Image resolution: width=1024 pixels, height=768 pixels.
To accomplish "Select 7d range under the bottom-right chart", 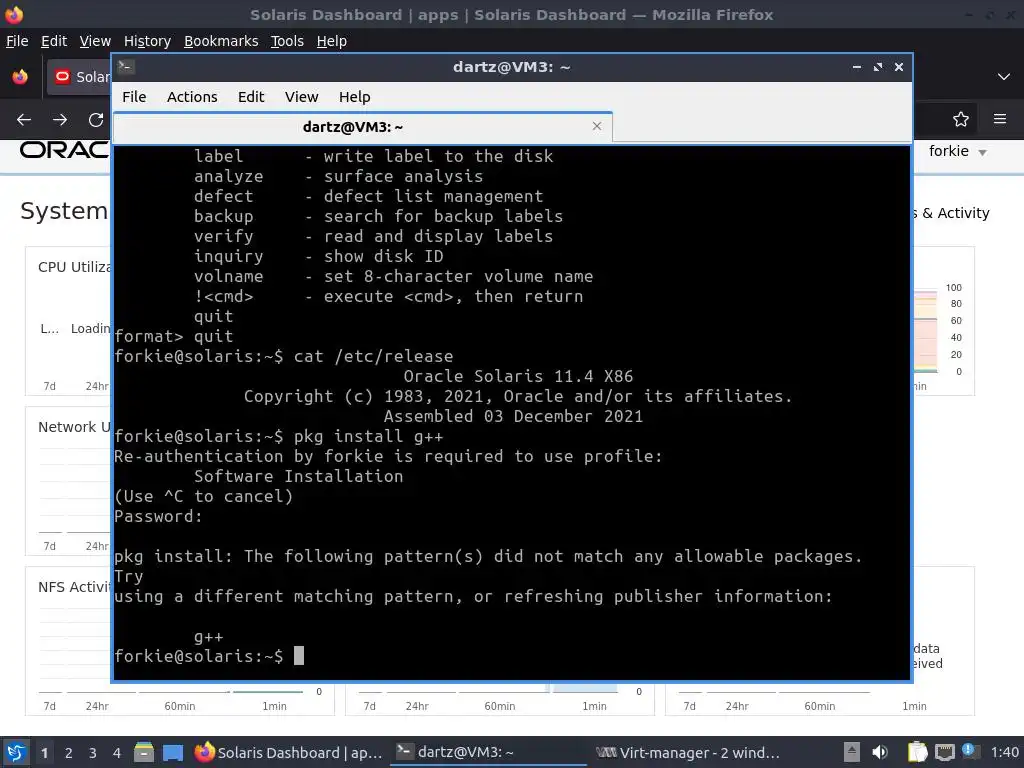I will pos(689,706).
